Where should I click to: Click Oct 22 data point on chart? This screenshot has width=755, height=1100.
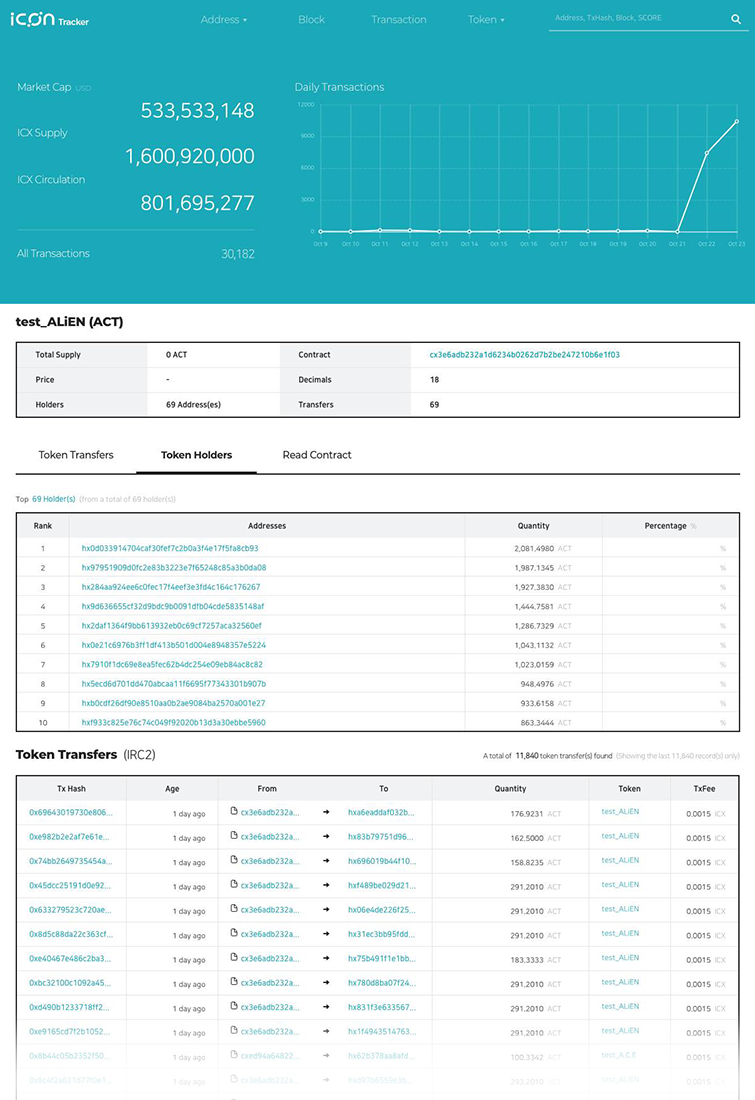click(x=707, y=153)
